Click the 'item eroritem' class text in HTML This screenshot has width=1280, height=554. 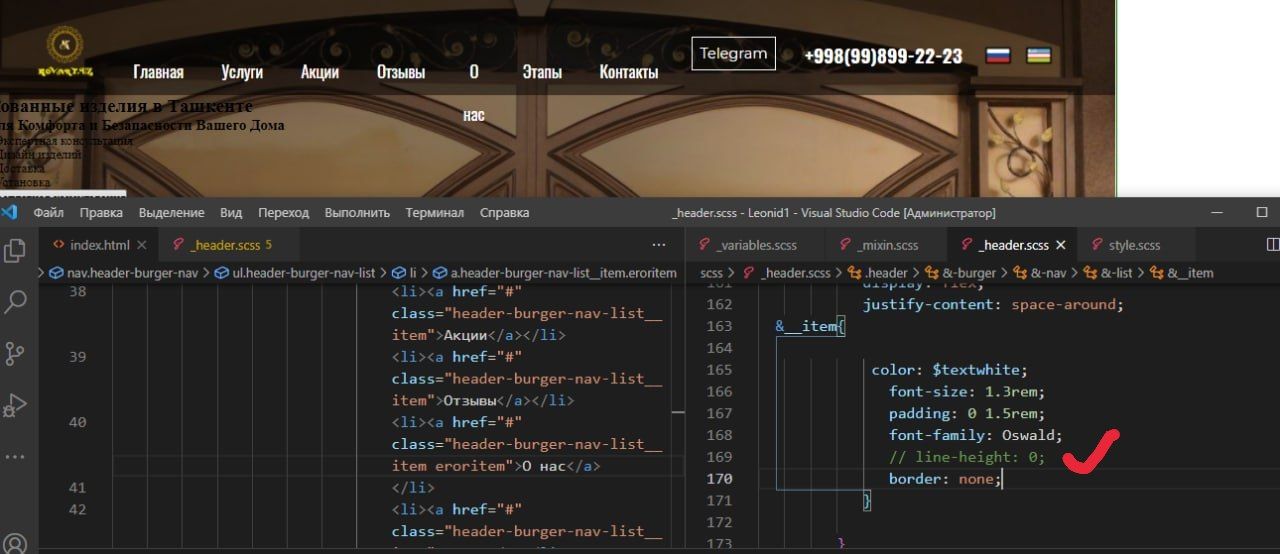[449, 466]
